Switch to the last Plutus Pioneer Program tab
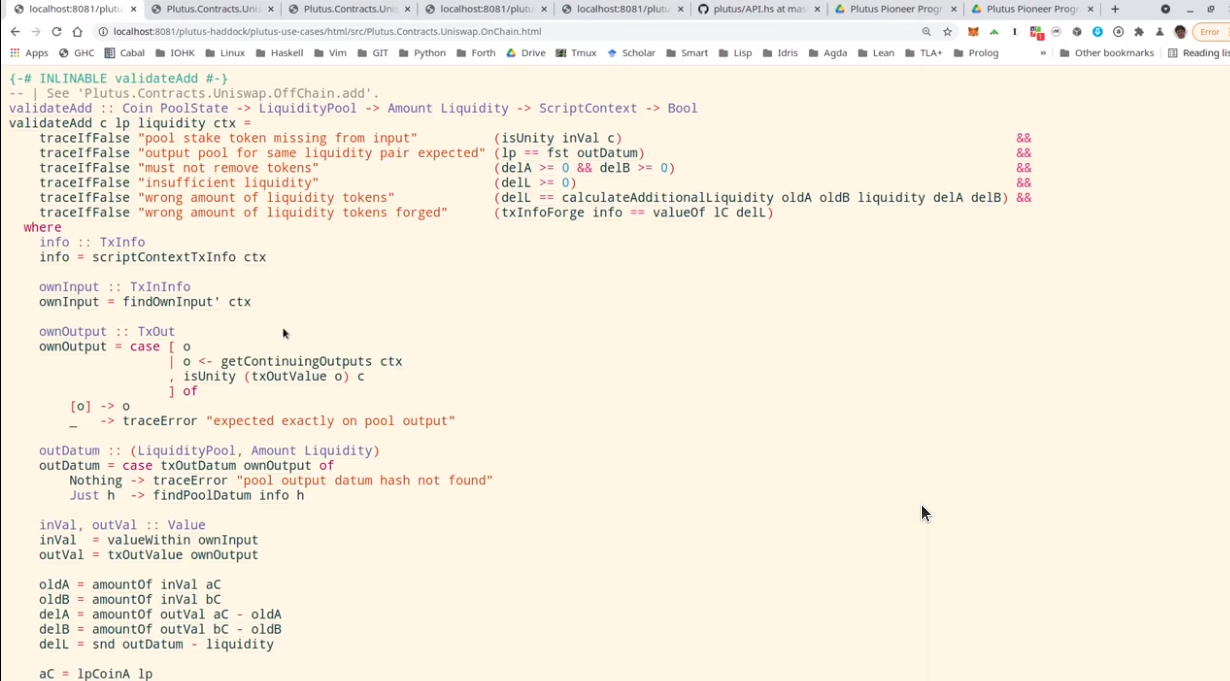Viewport: 1230px width, 681px height. click(1030, 9)
